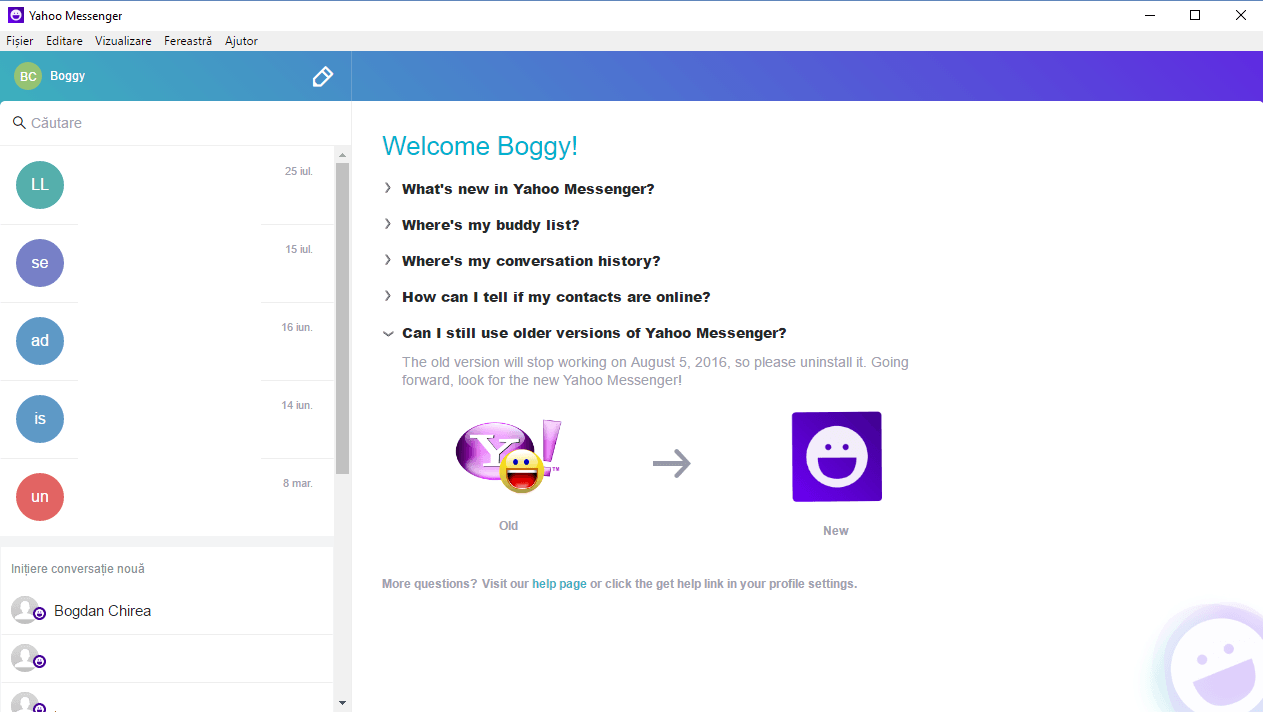This screenshot has height=715, width=1263.
Task: Open conversation with se avatar
Action: [40, 263]
